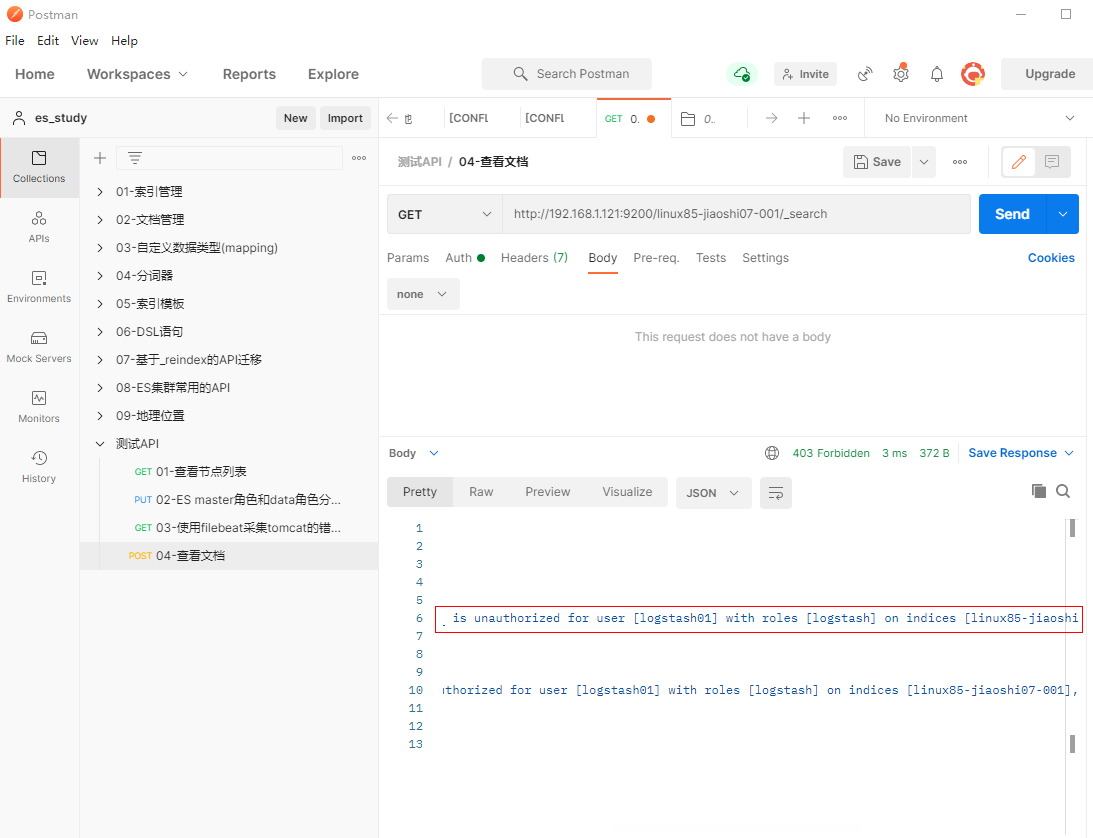The height and width of the screenshot is (838, 1093).
Task: Open the satellite capture requests icon
Action: 866,74
